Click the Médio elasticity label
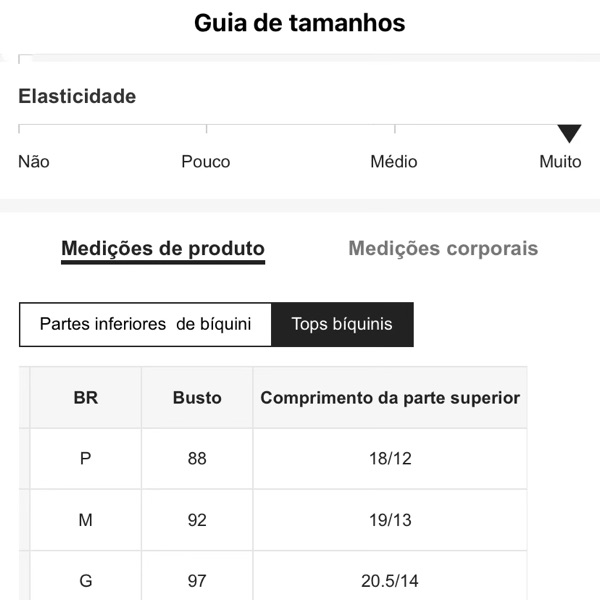 pyautogui.click(x=394, y=162)
